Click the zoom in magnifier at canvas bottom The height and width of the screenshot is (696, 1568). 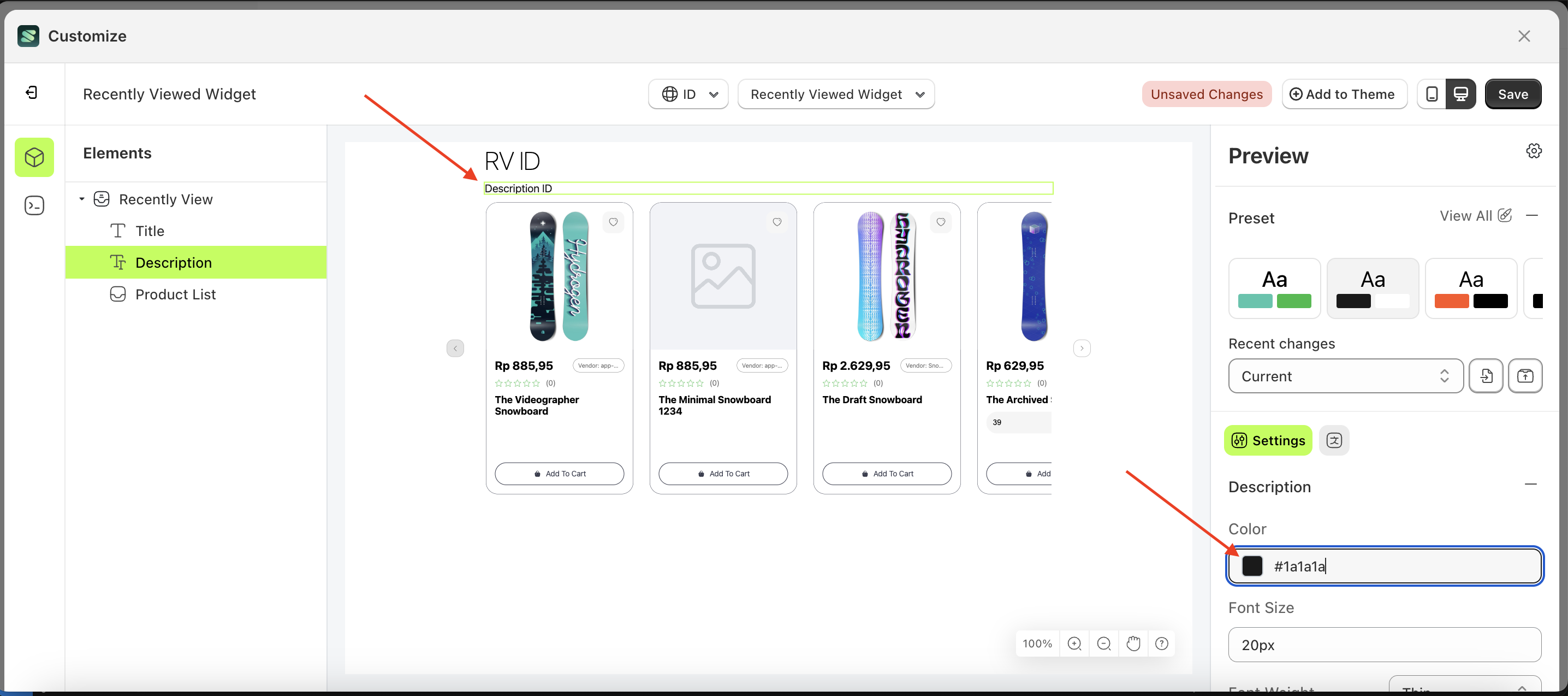pyautogui.click(x=1074, y=643)
